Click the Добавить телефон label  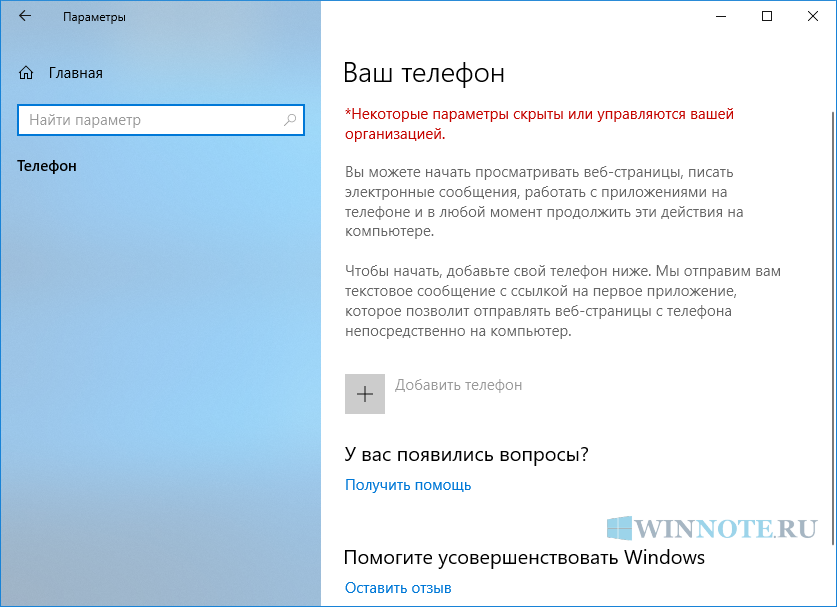coord(458,385)
